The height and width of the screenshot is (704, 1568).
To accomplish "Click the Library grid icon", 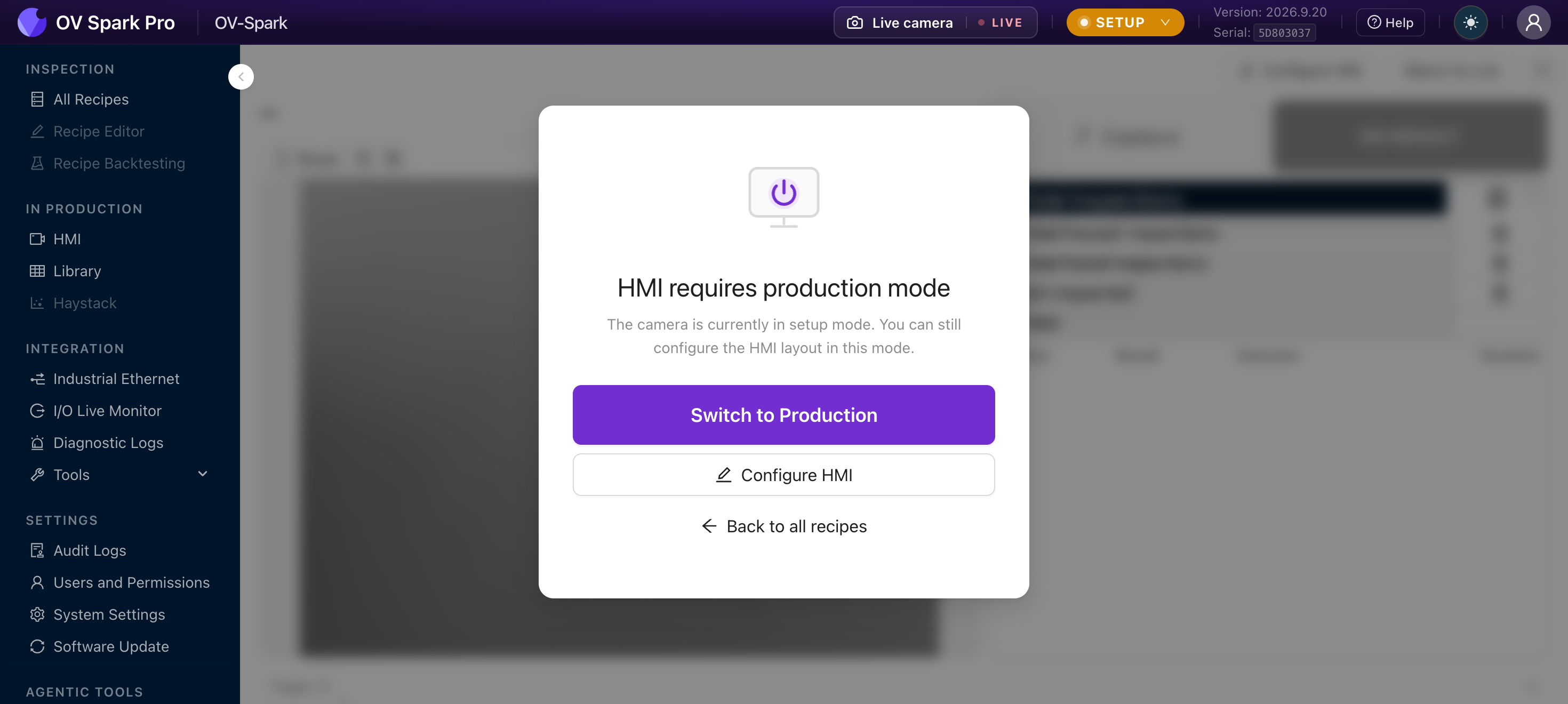I will tap(37, 271).
